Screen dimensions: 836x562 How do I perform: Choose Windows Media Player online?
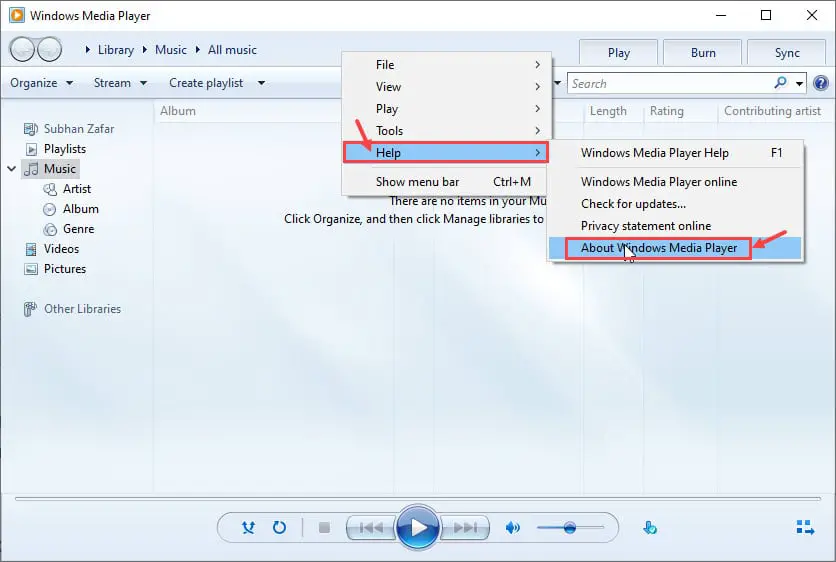click(676, 182)
